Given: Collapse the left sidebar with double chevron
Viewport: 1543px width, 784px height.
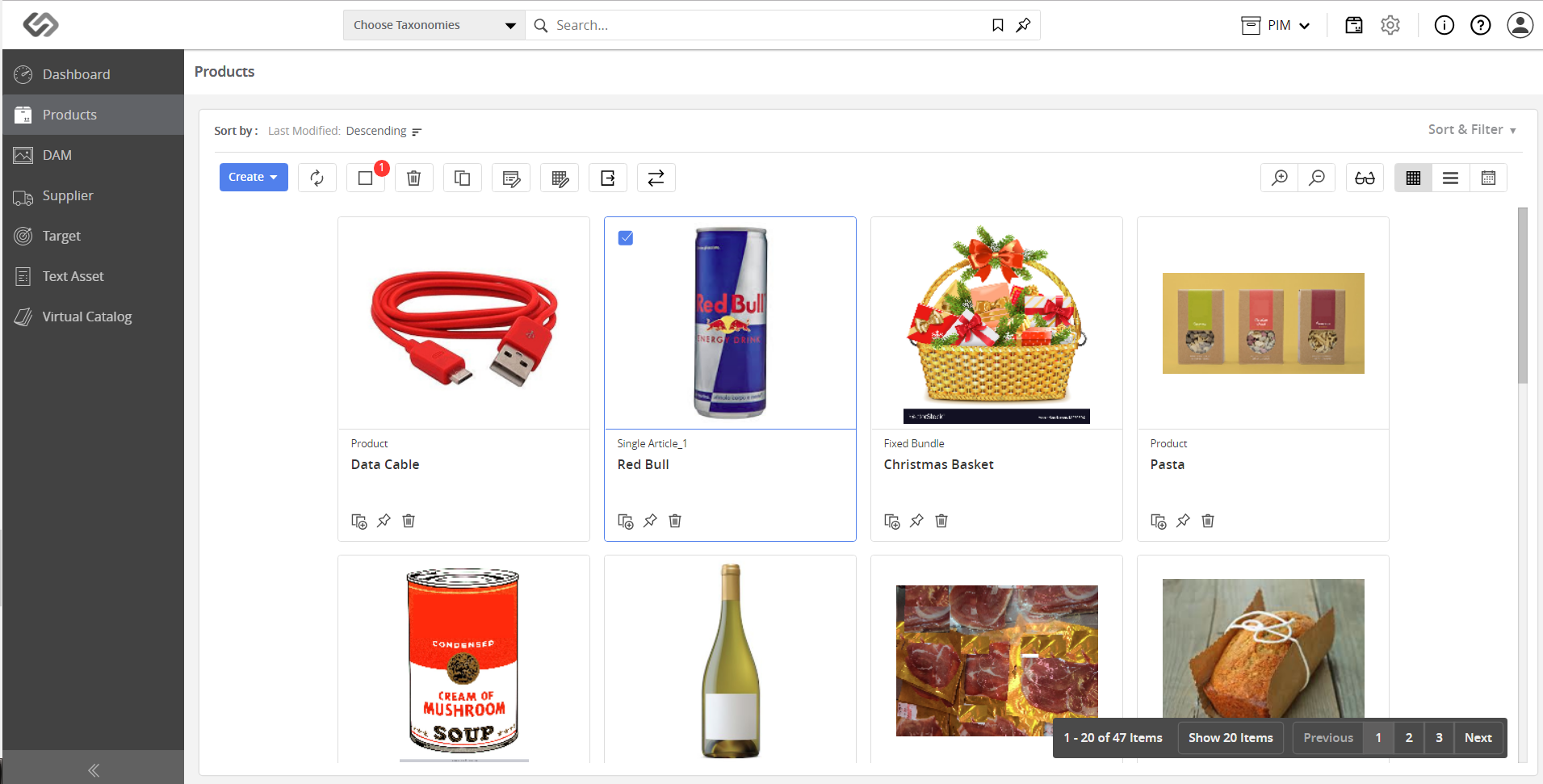Looking at the screenshot, I should pos(94,770).
